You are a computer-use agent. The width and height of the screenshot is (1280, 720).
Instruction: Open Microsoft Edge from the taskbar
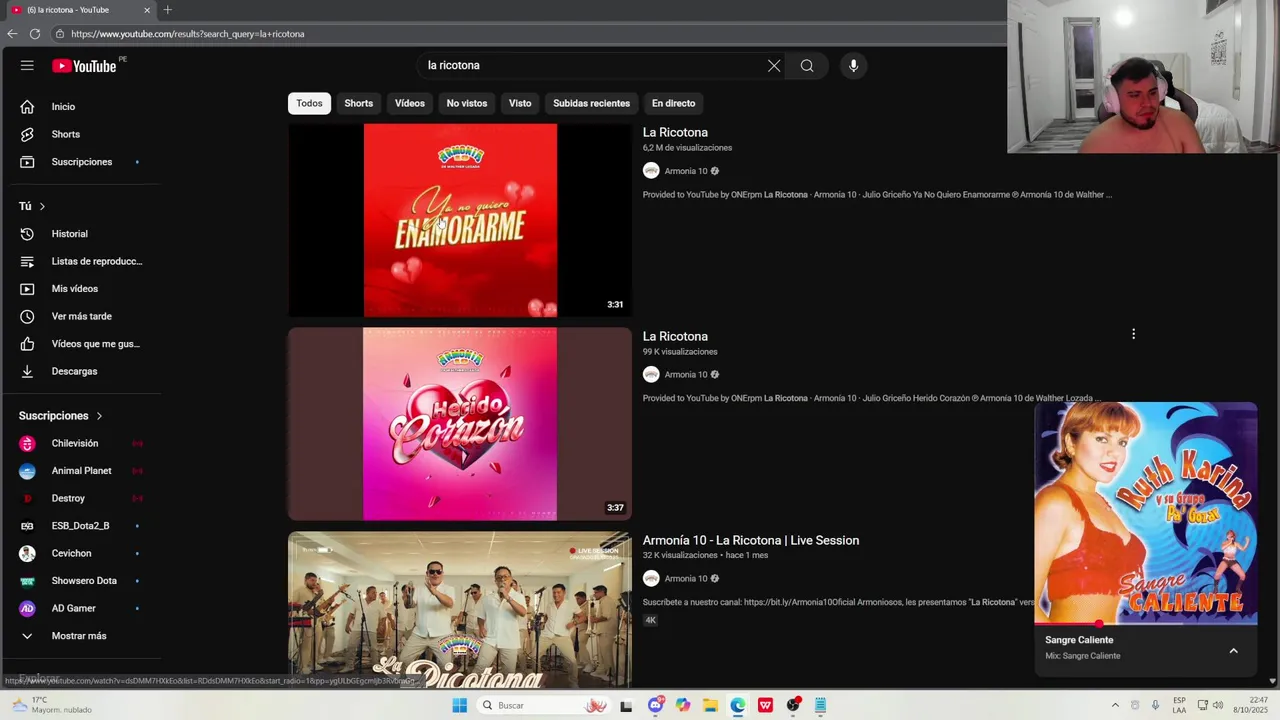click(x=738, y=705)
